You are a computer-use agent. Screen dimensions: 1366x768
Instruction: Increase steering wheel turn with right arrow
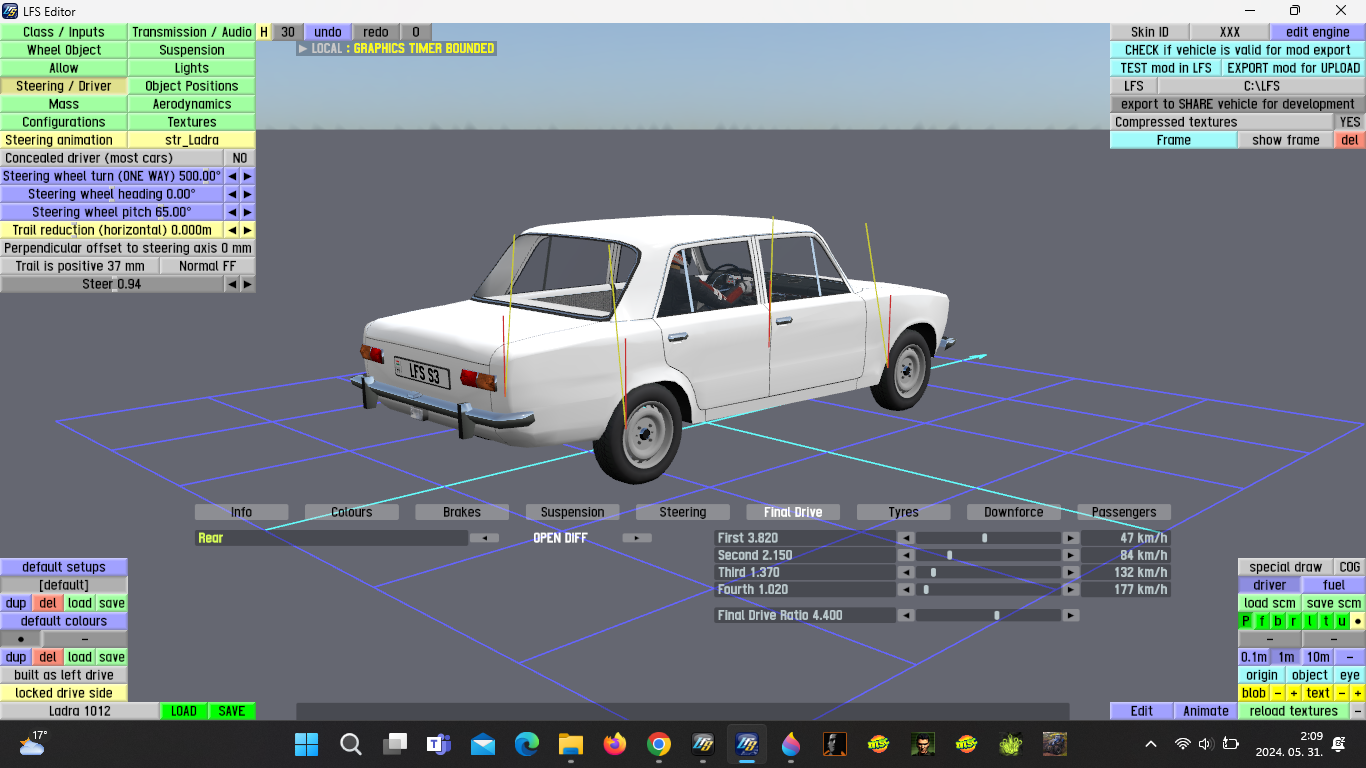248,176
